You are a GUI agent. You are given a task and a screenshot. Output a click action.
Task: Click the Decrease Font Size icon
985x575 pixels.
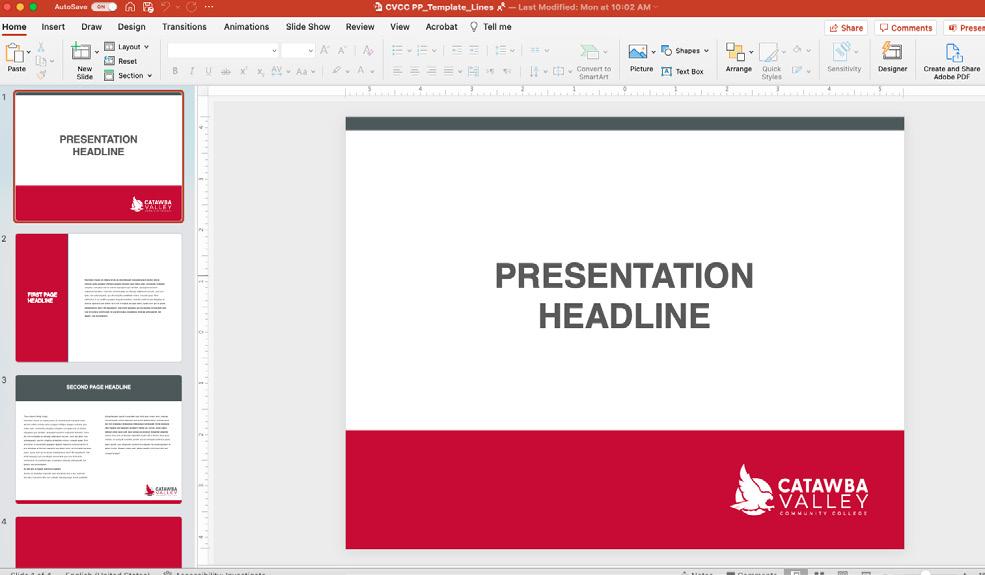[x=342, y=50]
